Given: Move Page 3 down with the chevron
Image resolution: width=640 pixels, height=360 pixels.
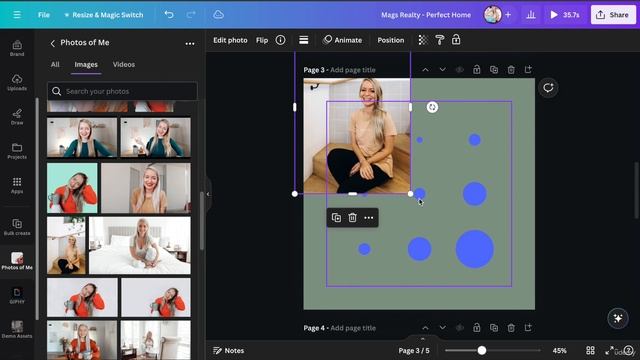Looking at the screenshot, I should (442, 70).
